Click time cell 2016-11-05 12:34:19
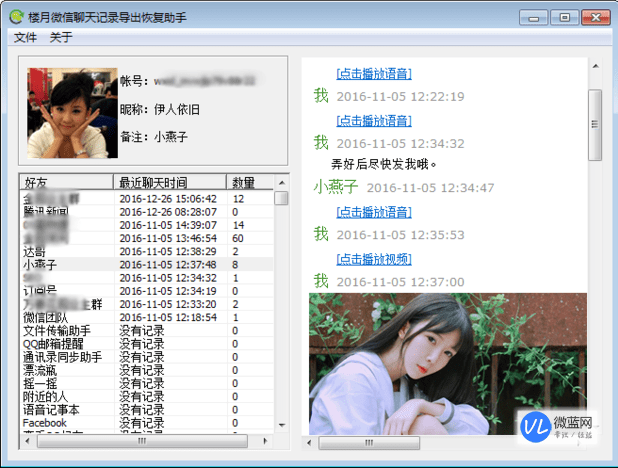The height and width of the screenshot is (468, 618). click(168, 291)
